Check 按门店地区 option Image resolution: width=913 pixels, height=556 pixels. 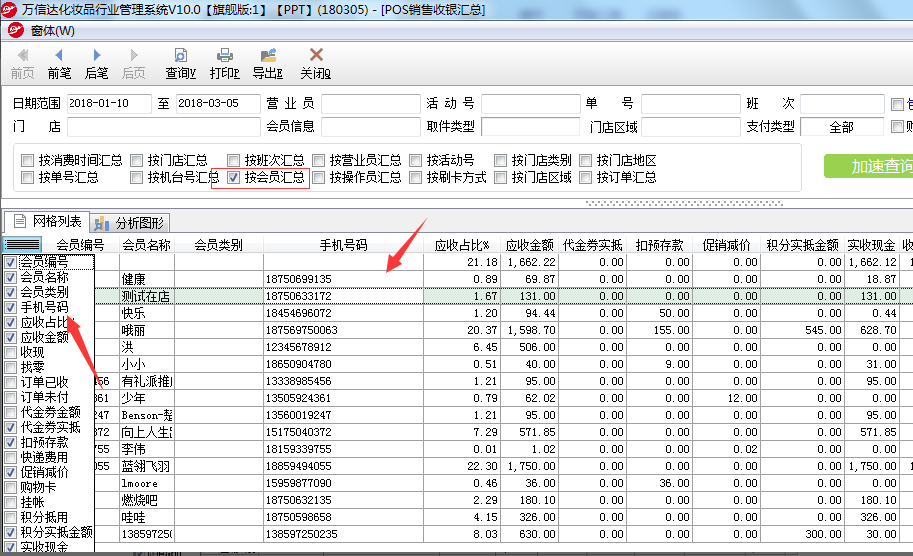[x=585, y=160]
